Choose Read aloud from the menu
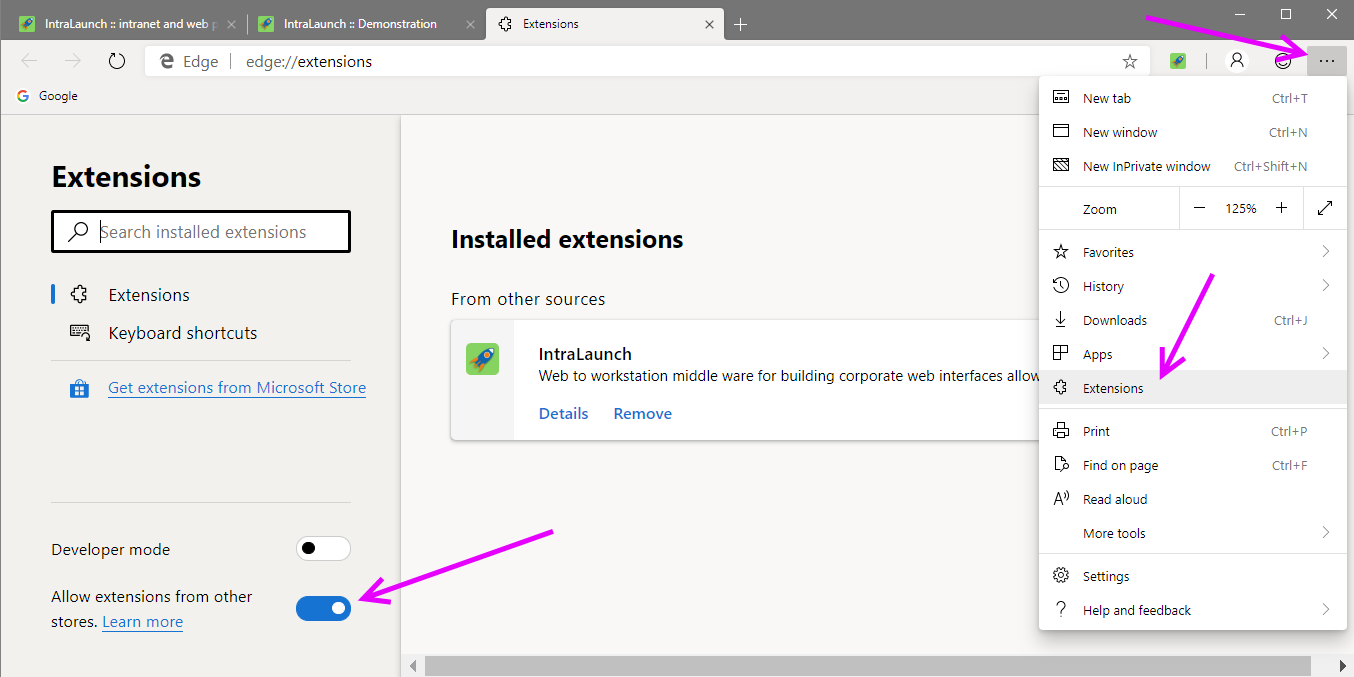Viewport: 1354px width, 677px height. point(1193,499)
